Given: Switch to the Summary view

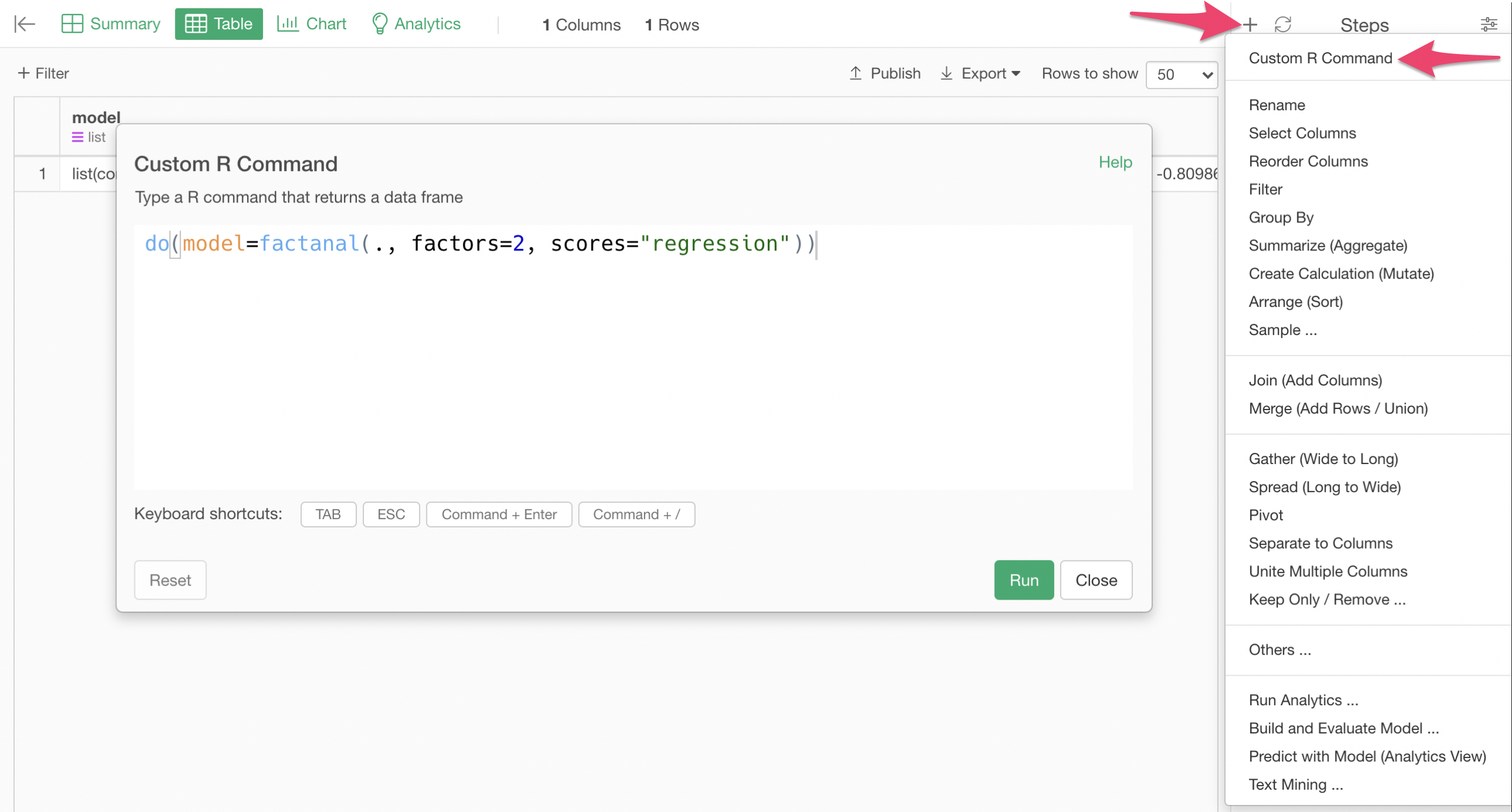Looking at the screenshot, I should coord(111,24).
